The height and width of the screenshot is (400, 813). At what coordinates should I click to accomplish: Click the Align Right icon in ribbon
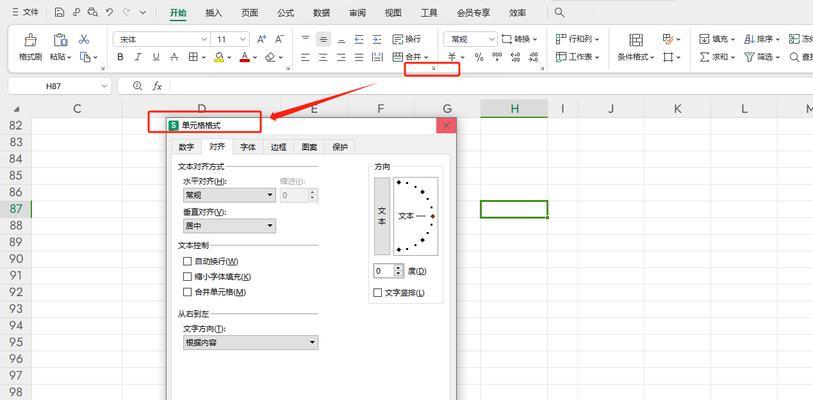coord(341,57)
